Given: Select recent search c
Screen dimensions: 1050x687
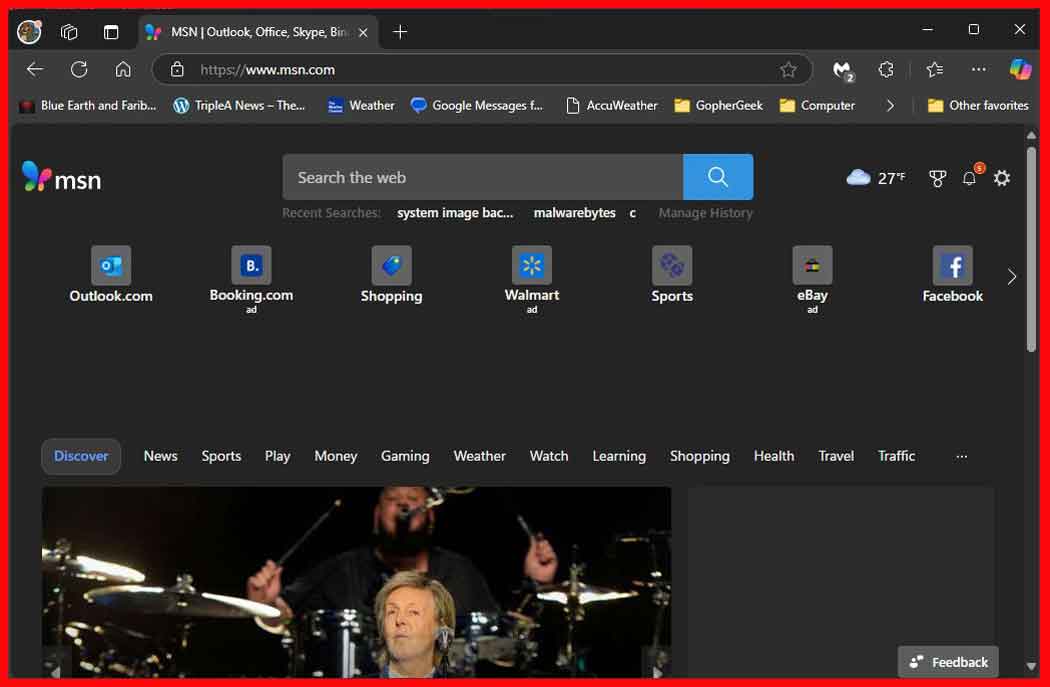Looking at the screenshot, I should (x=632, y=213).
